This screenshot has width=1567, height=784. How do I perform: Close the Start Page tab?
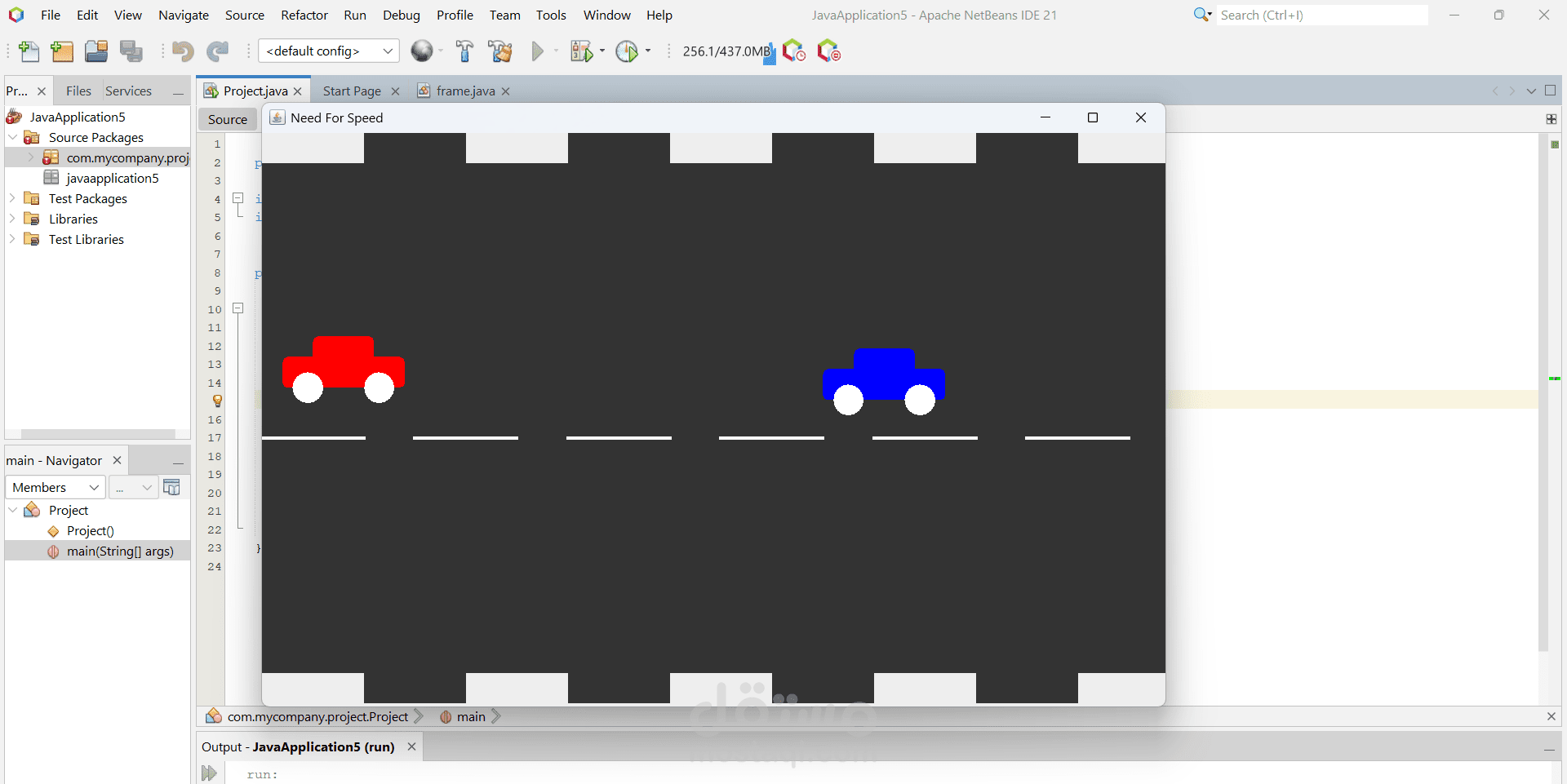(395, 91)
